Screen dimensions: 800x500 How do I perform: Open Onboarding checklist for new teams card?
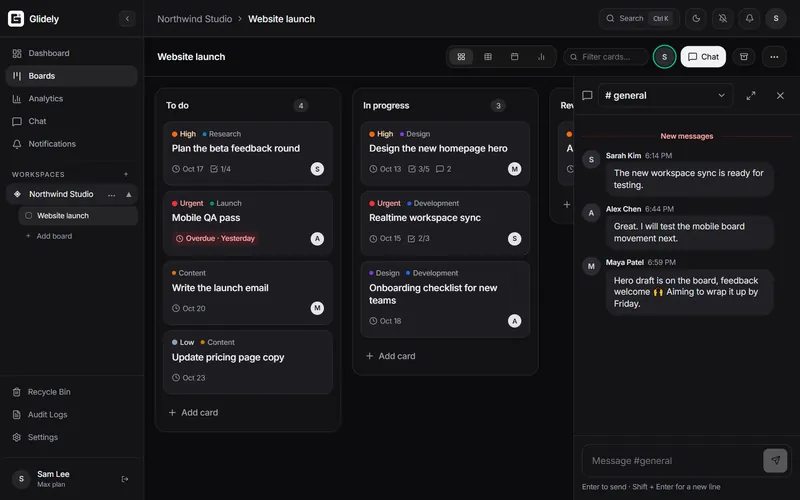click(445, 299)
